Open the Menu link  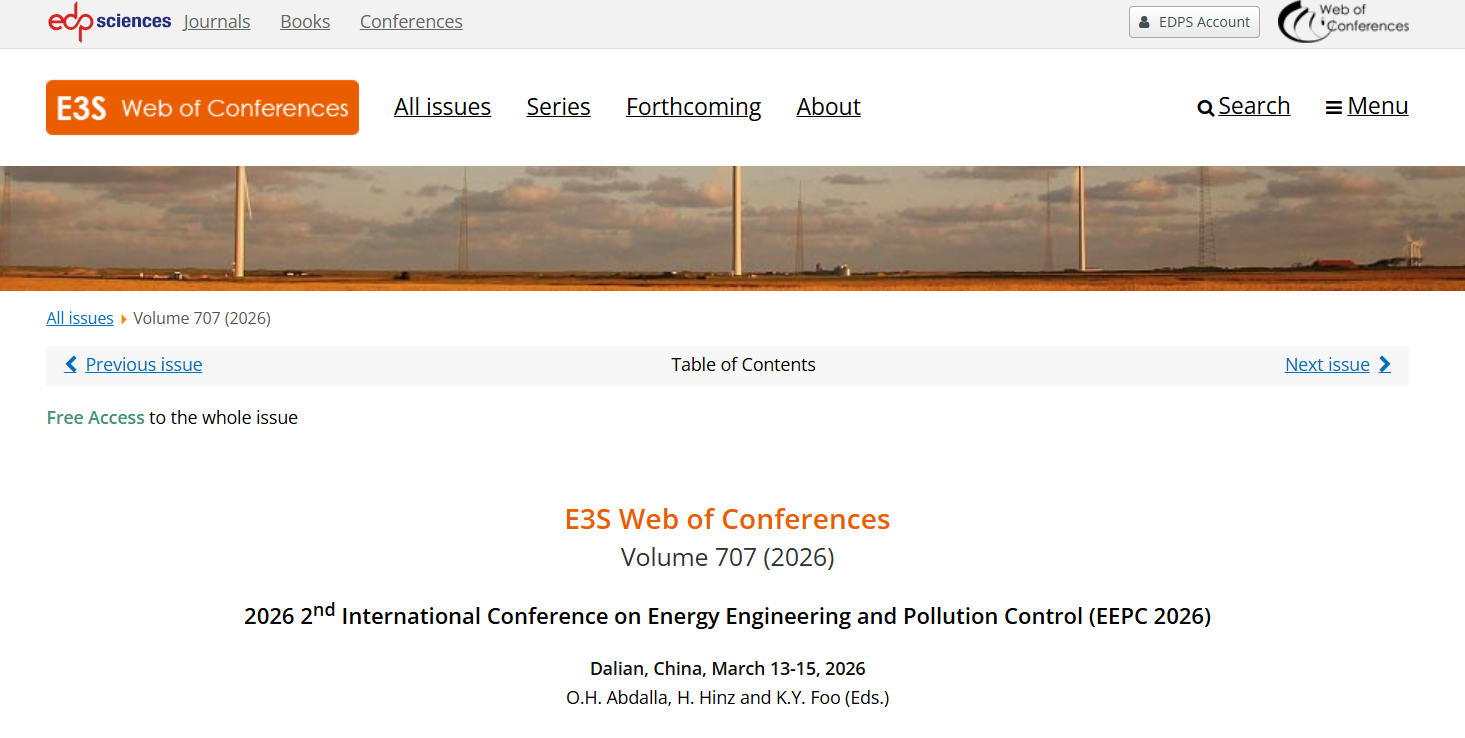tap(1378, 106)
